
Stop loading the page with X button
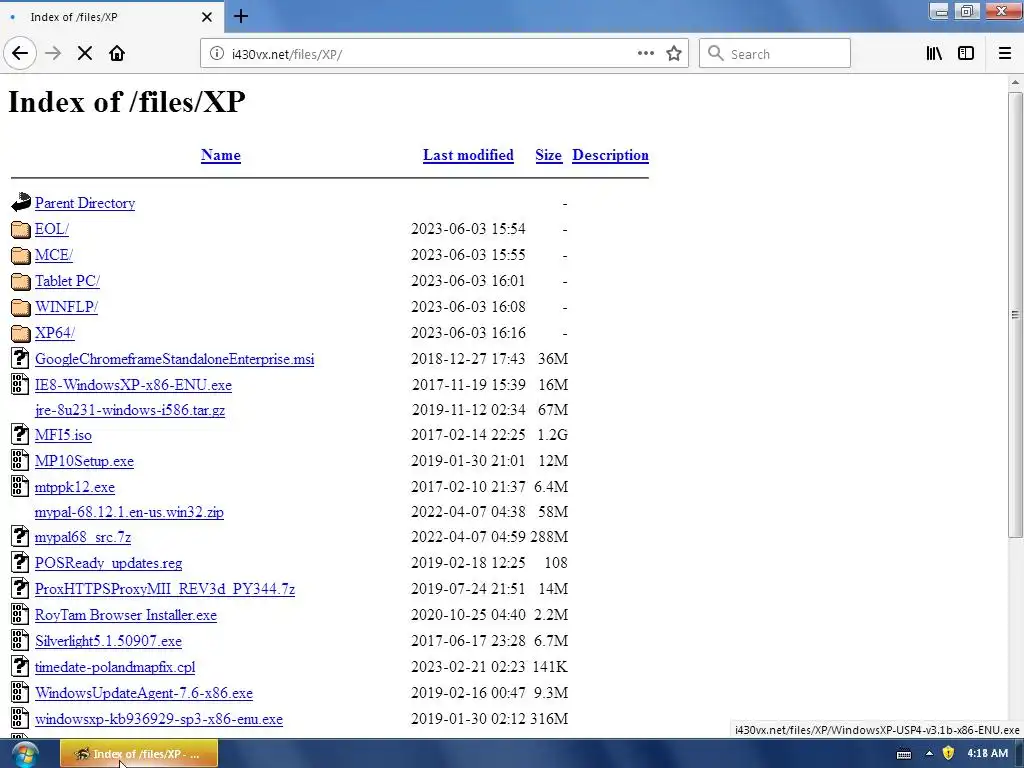85,54
